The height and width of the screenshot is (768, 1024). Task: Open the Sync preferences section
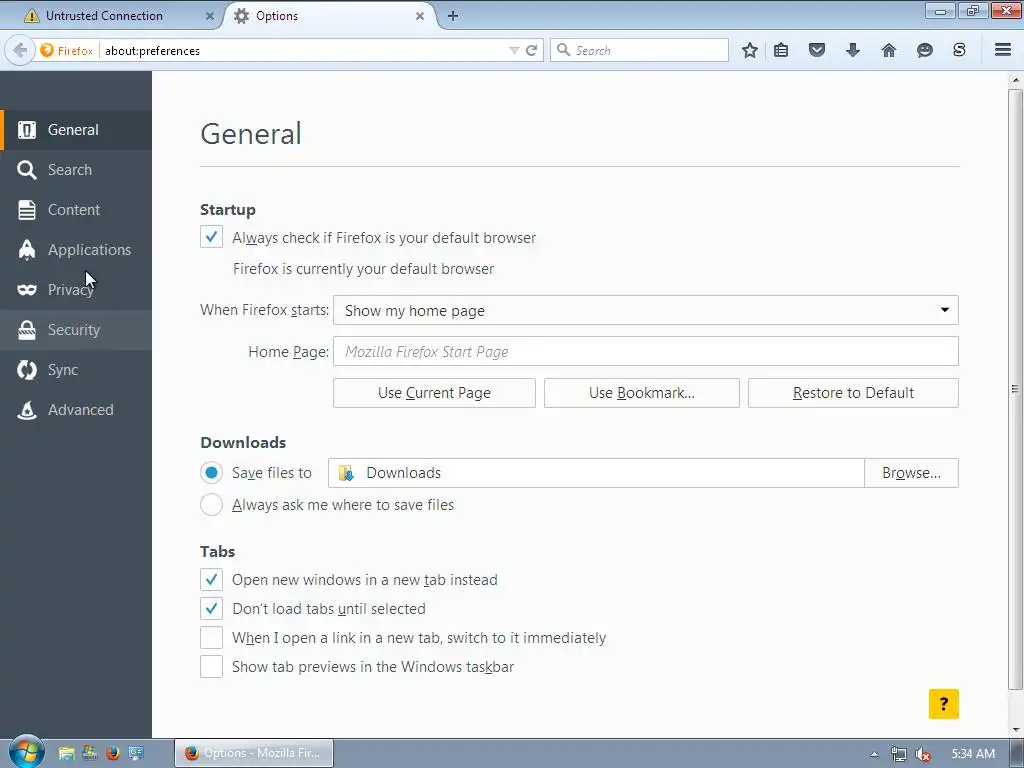[x=76, y=370]
